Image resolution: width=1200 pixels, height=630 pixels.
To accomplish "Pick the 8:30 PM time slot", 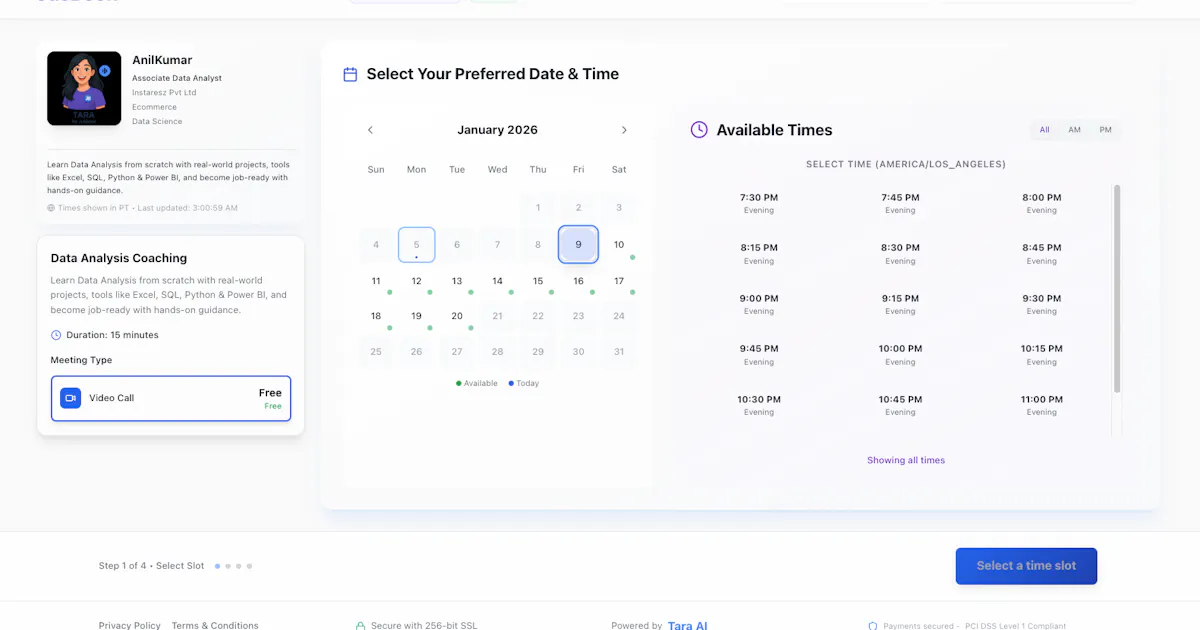I will pos(900,254).
